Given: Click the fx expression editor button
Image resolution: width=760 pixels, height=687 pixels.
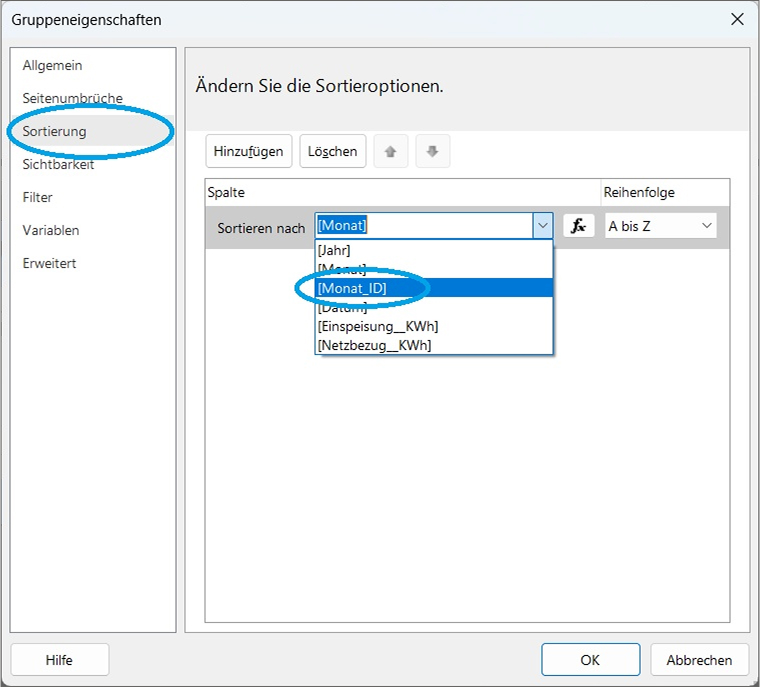Looking at the screenshot, I should click(578, 226).
